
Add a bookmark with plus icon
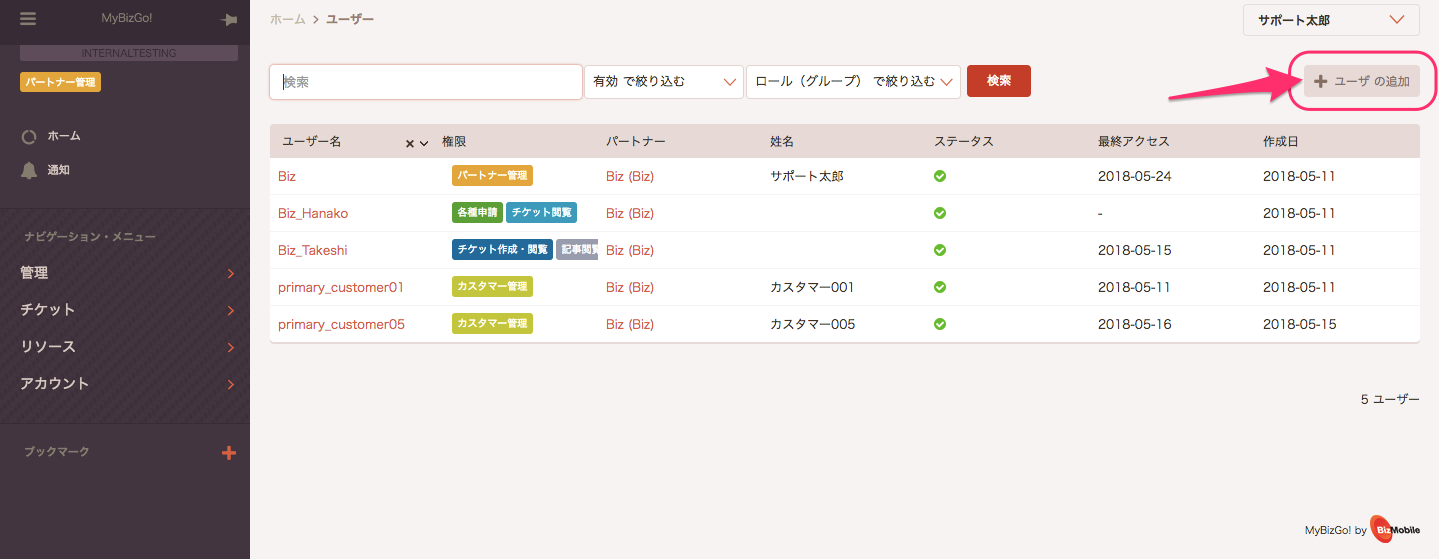(229, 453)
